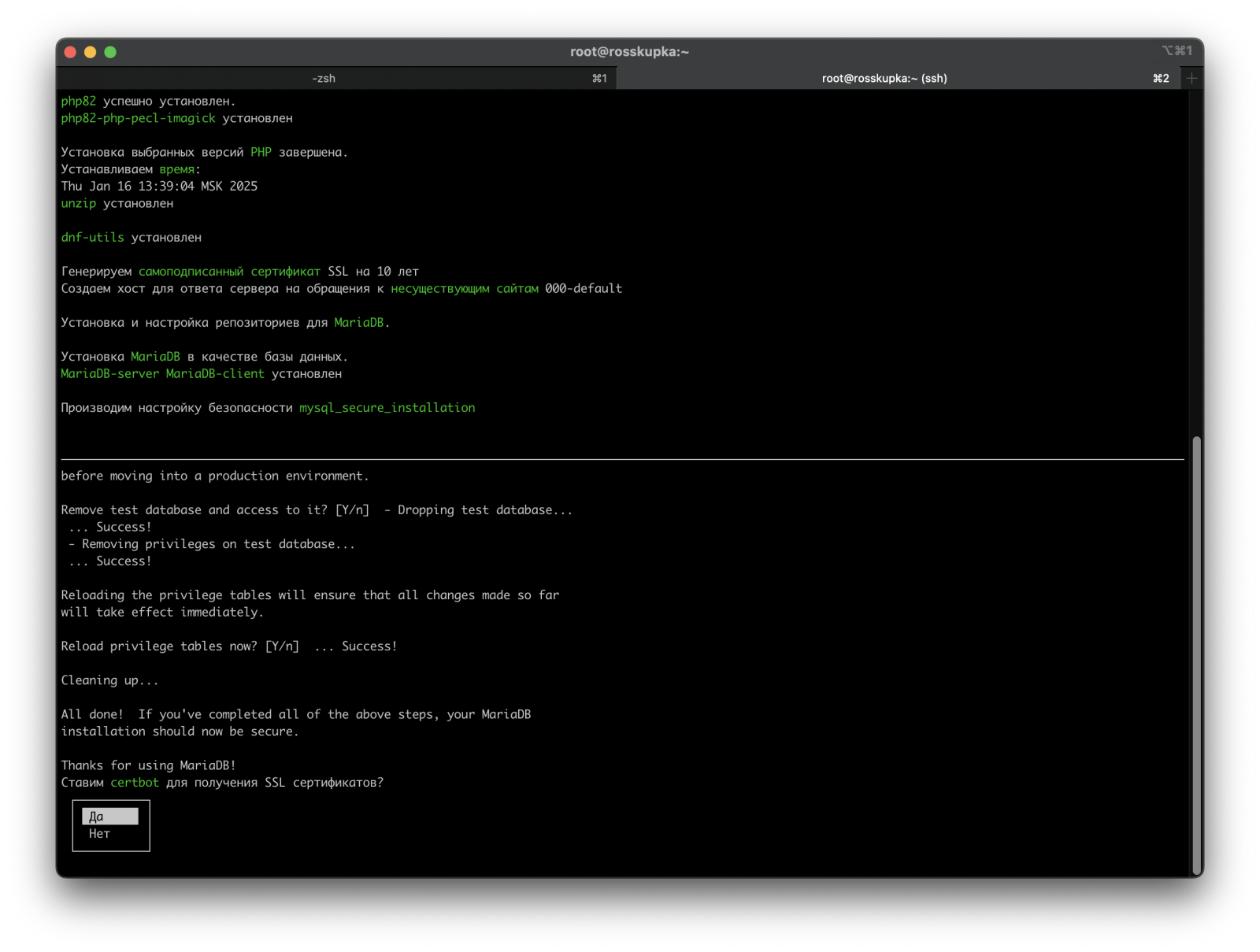Select the "Нет" option in the certbot prompt

[x=110, y=834]
